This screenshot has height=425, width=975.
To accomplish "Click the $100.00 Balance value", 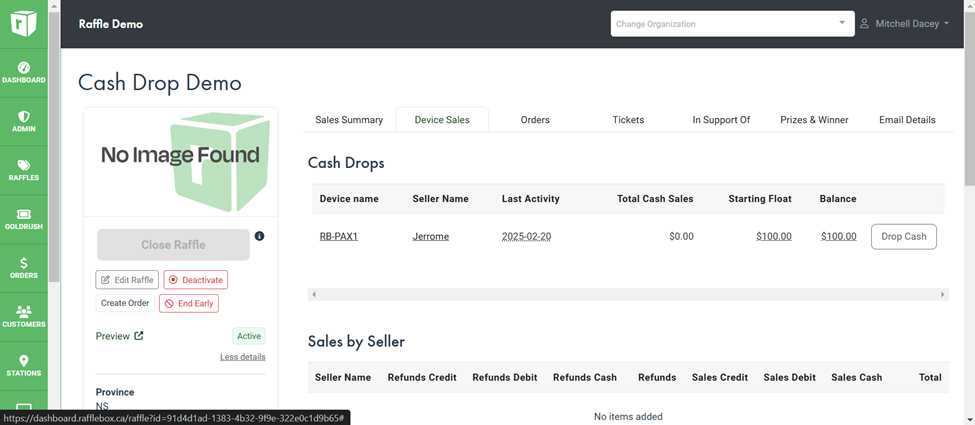I will (x=839, y=236).
